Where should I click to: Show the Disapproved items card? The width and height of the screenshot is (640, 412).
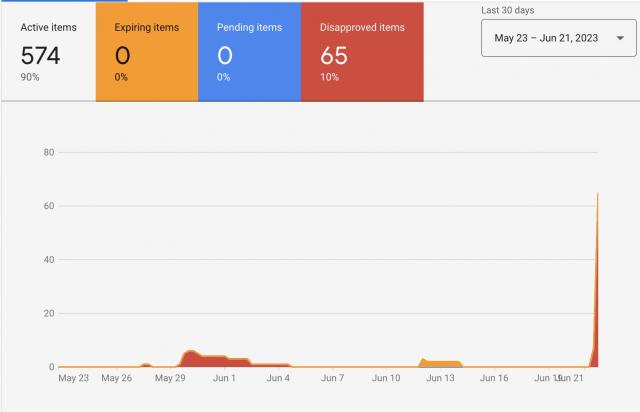tap(361, 50)
